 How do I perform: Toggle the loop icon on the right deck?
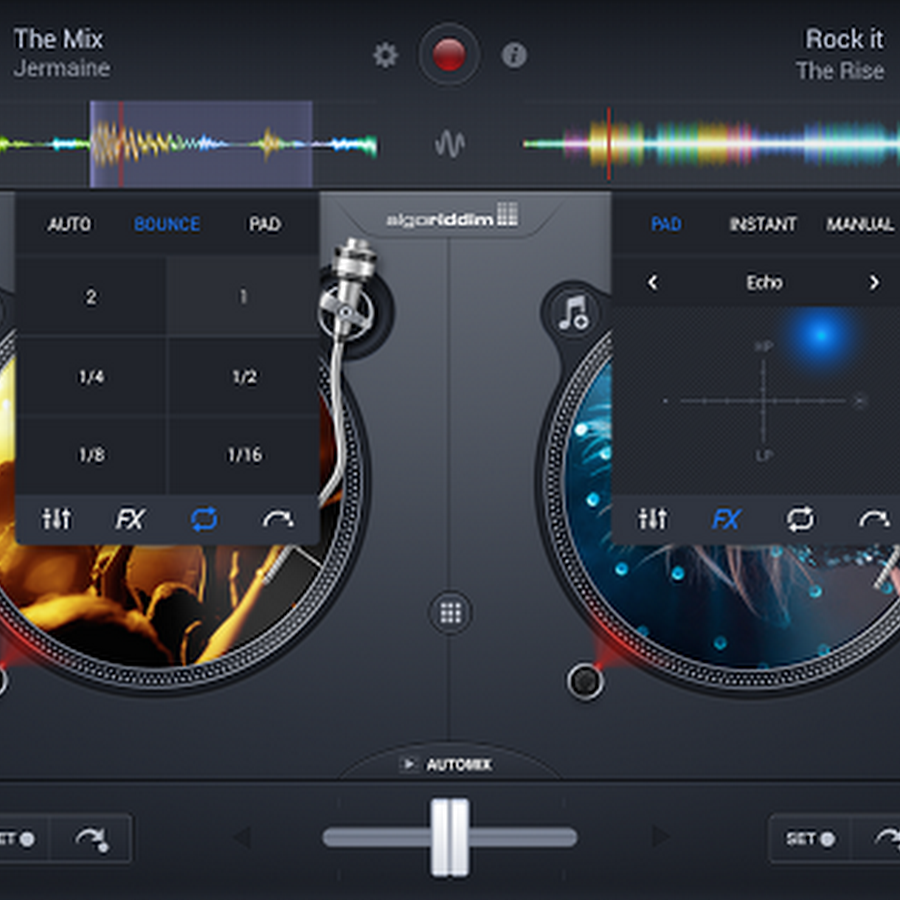coord(800,519)
